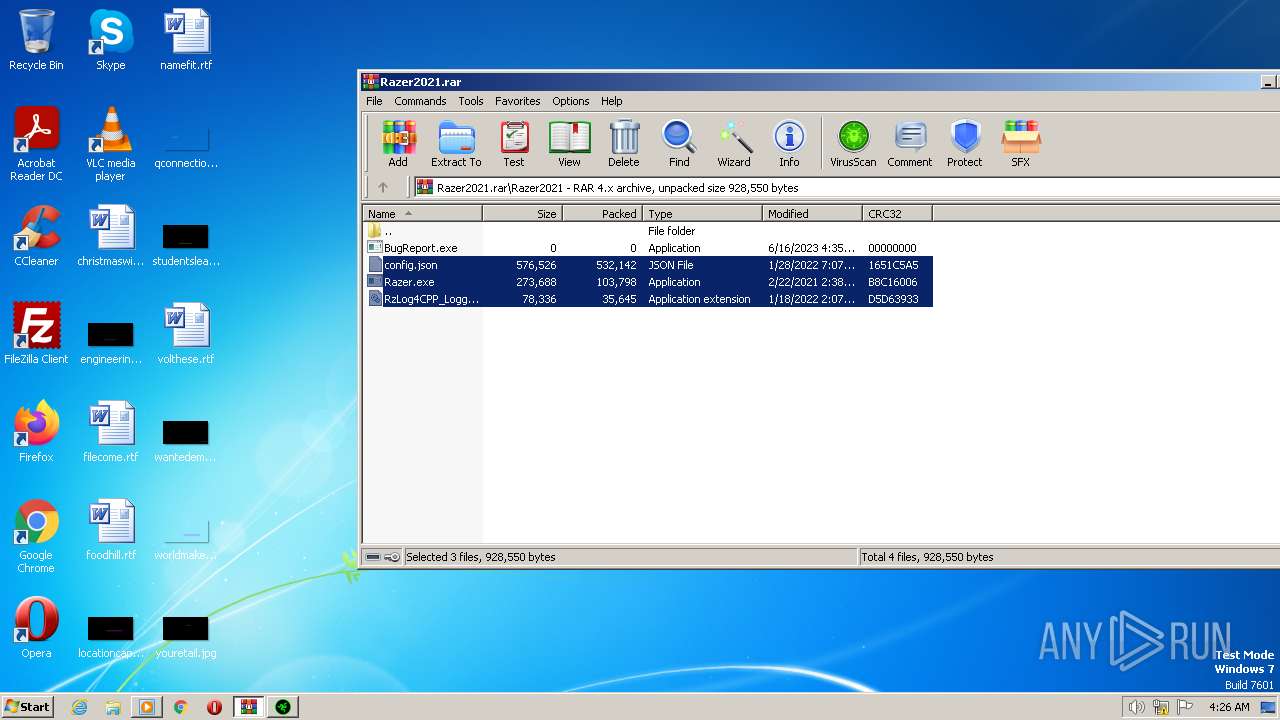
Task: Open the CCleaner desktop shortcut
Action: (36, 237)
